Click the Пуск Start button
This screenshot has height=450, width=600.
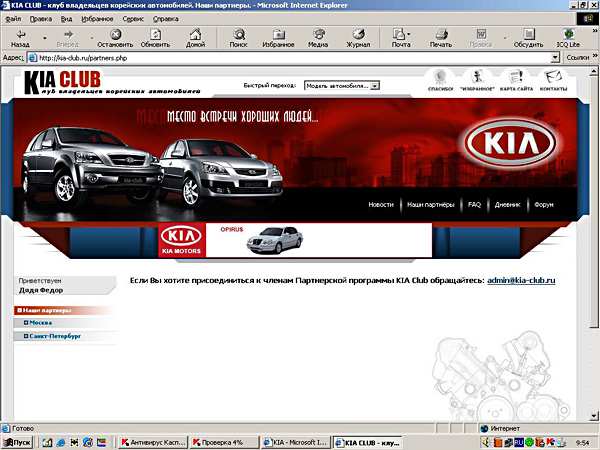pyautogui.click(x=18, y=441)
